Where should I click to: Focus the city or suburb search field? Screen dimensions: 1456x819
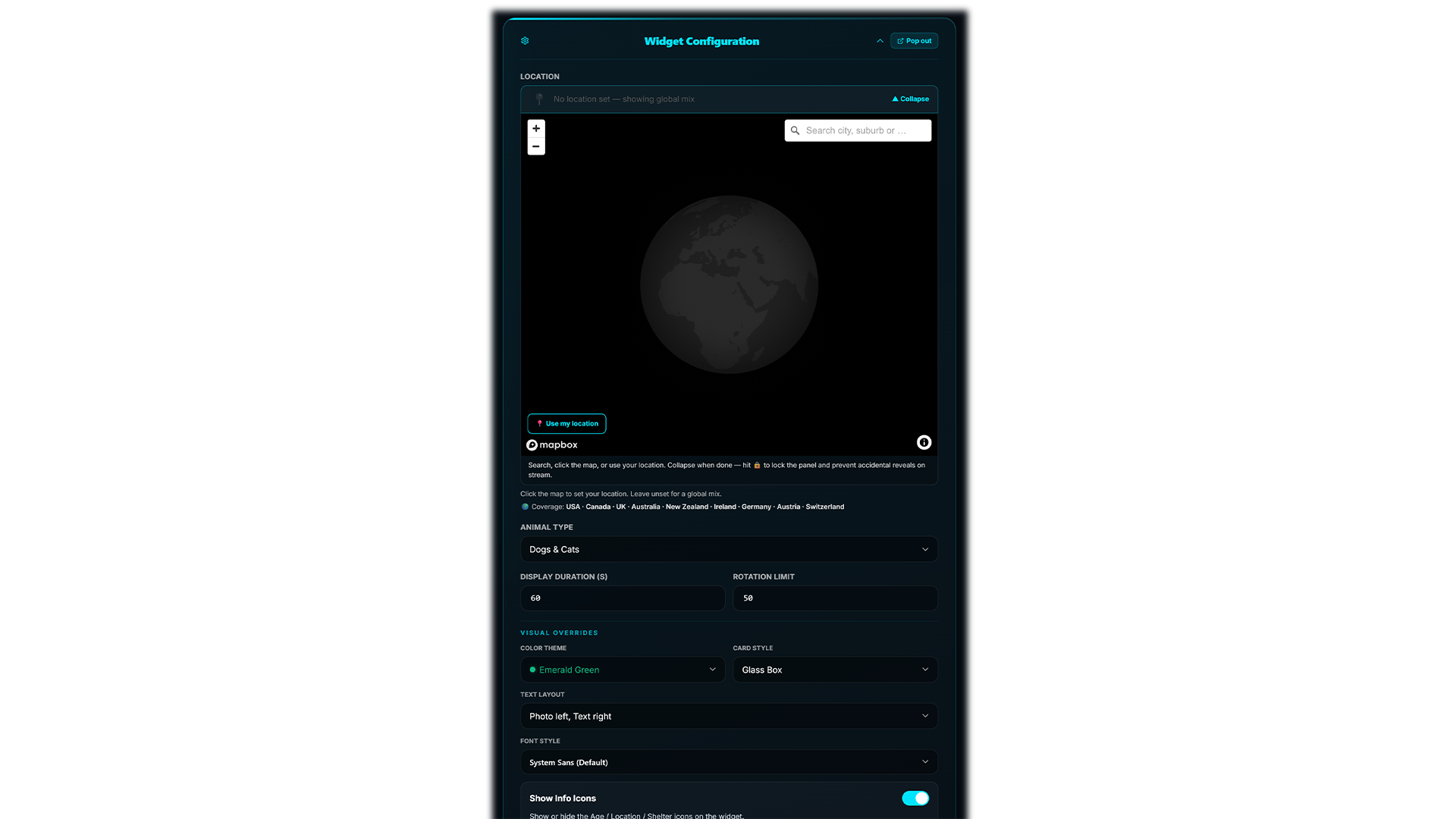click(x=858, y=130)
